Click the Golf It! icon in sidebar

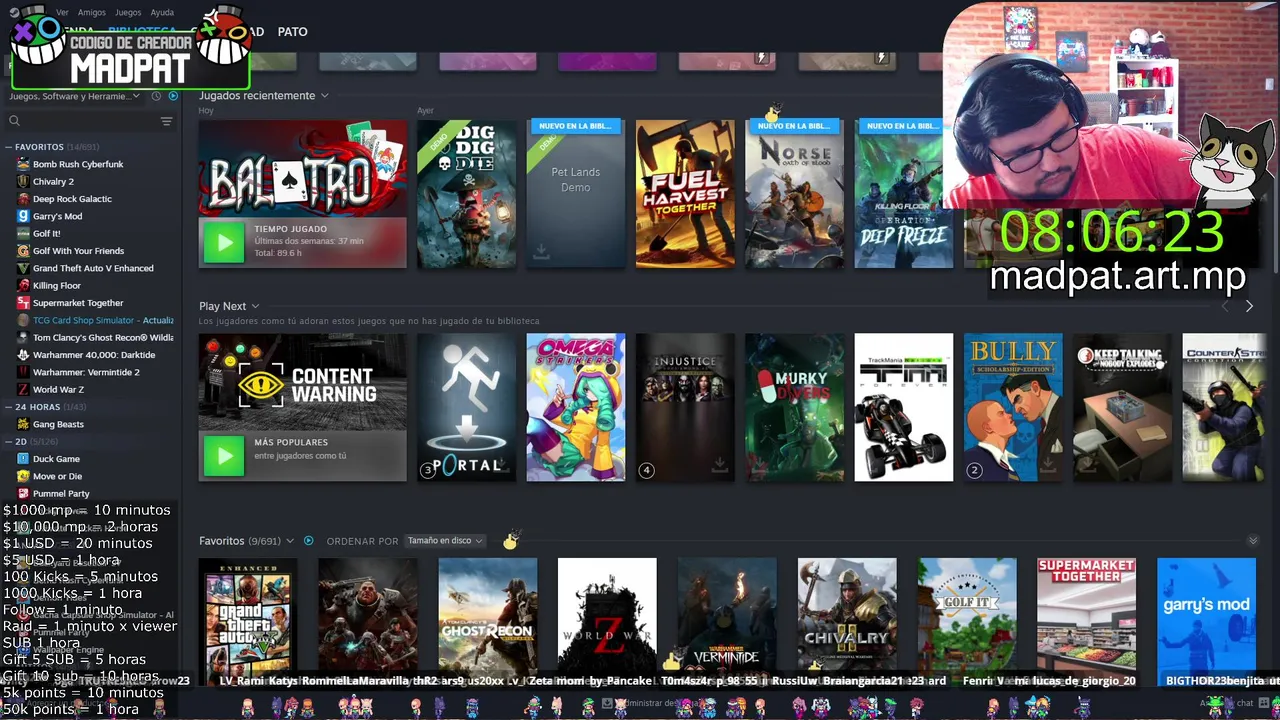click(x=23, y=233)
